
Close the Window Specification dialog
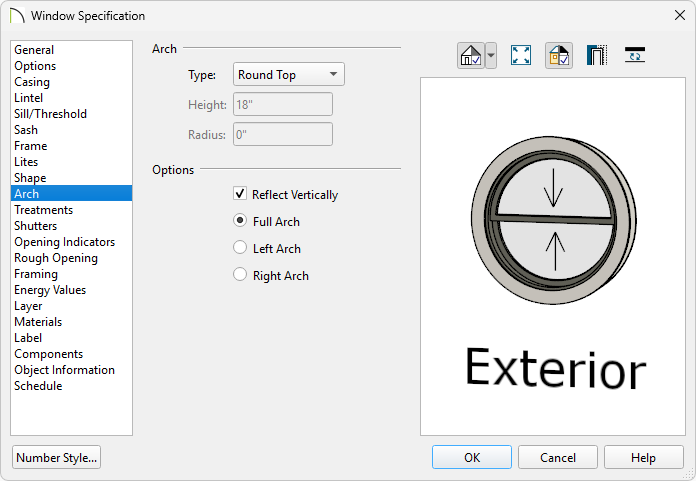click(x=680, y=16)
